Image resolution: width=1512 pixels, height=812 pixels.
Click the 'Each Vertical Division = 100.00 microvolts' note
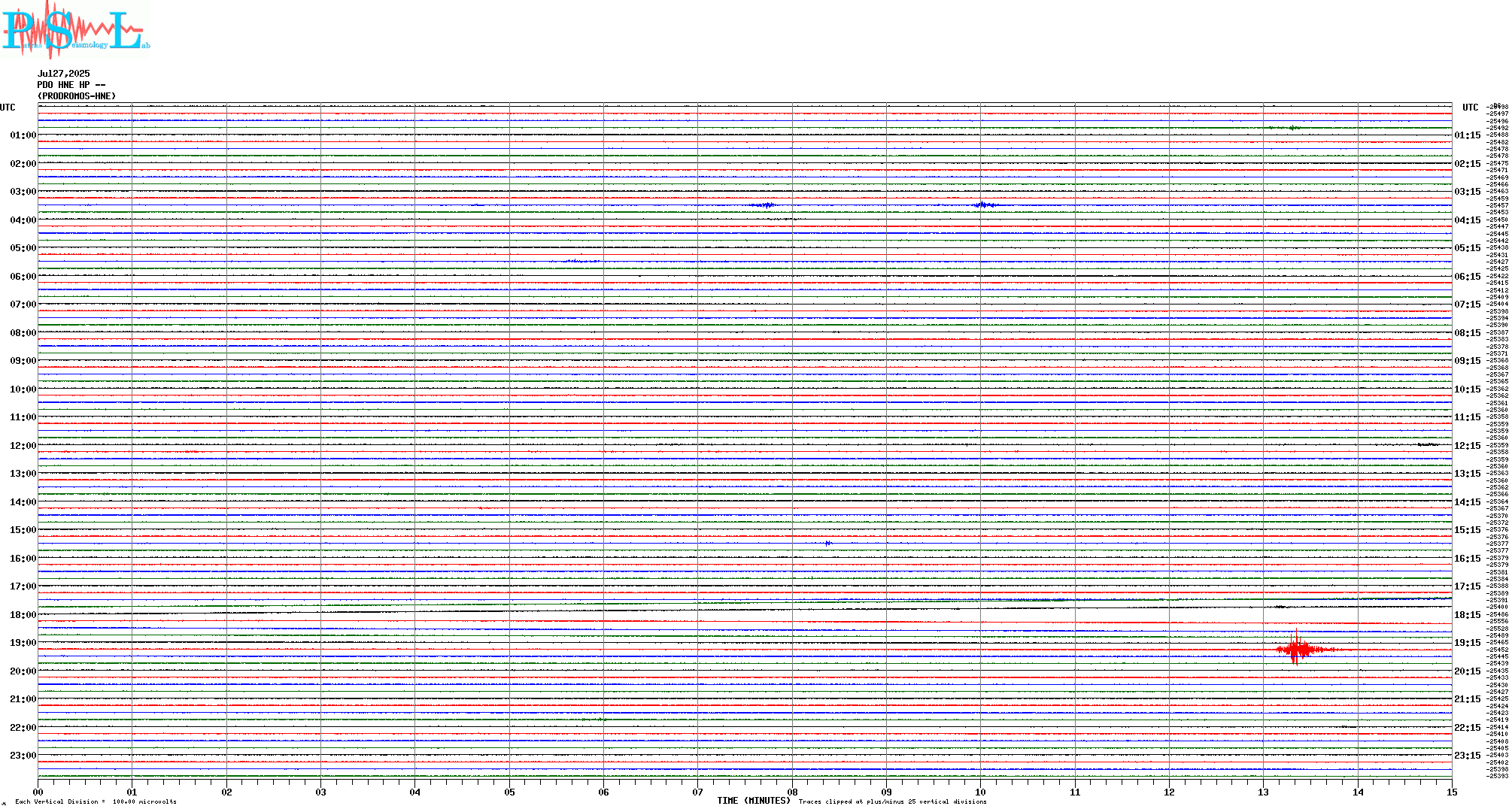(x=96, y=801)
